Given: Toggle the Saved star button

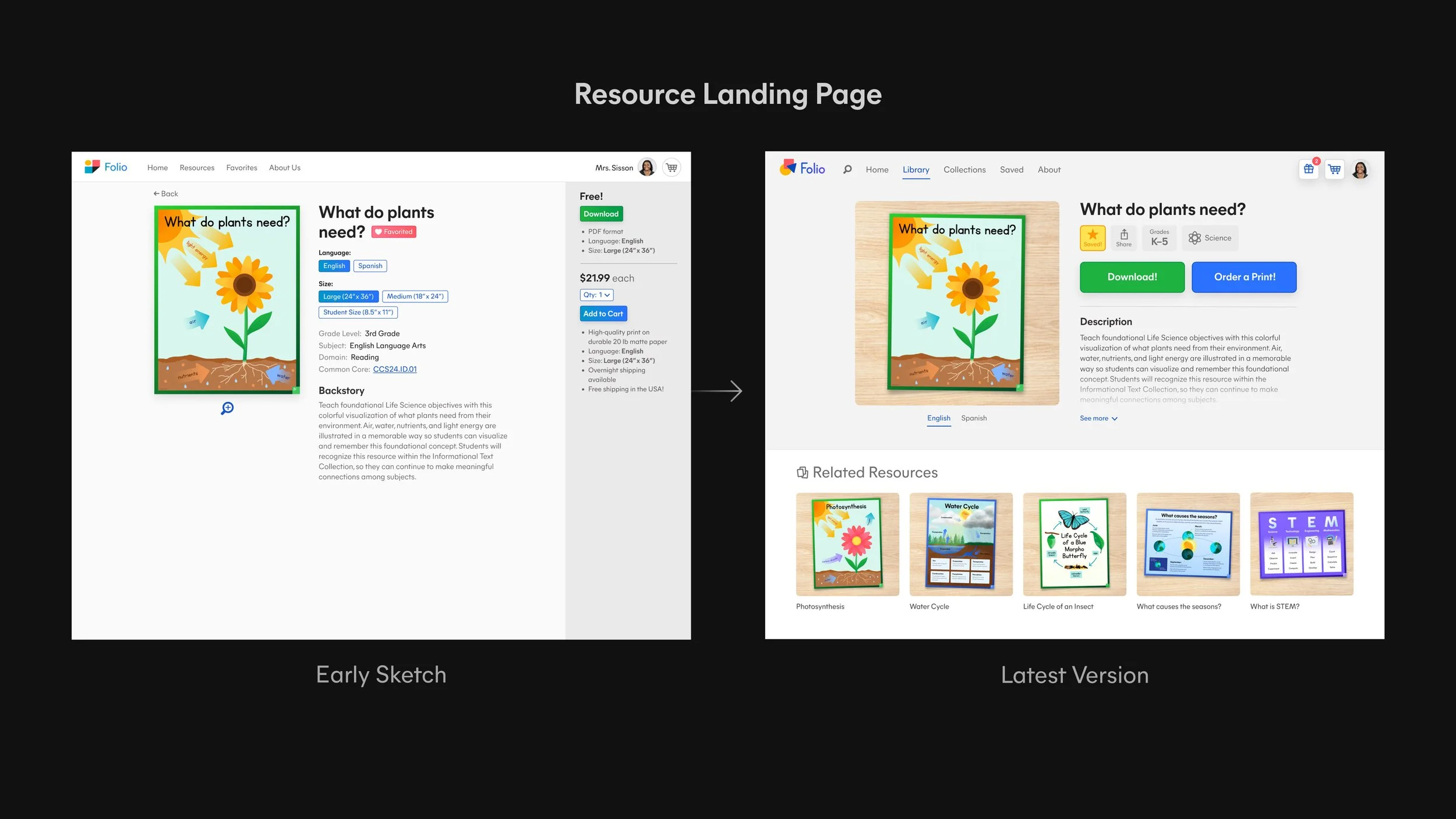Looking at the screenshot, I should point(1093,238).
